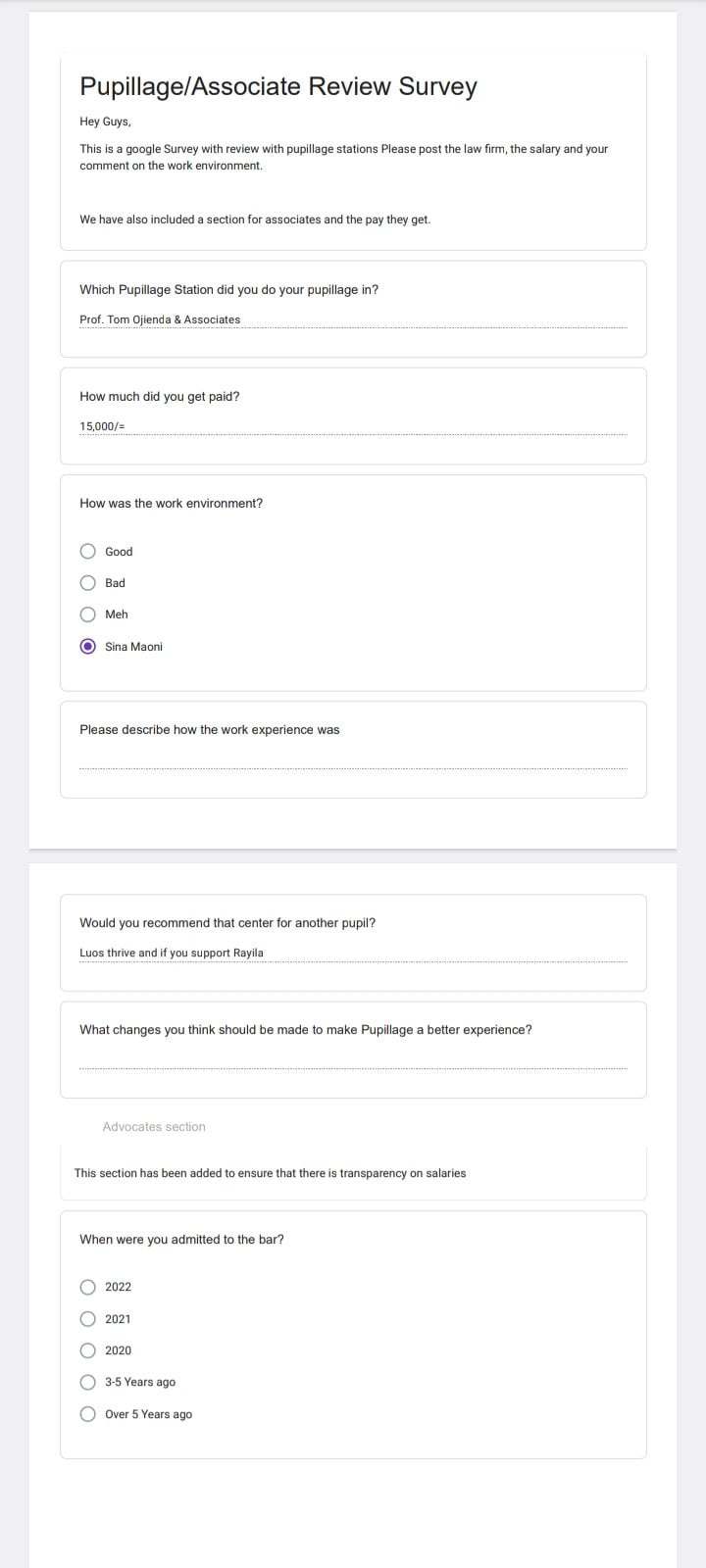Click the "When were you admitted to the bar?" question
Image resolution: width=706 pixels, height=1568 pixels.
pos(181,1240)
